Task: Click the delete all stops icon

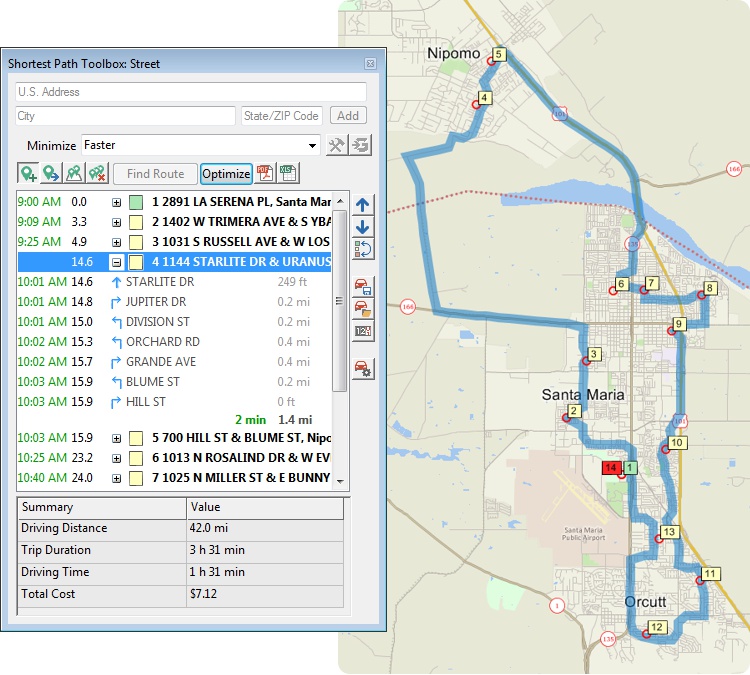Action: (97, 174)
